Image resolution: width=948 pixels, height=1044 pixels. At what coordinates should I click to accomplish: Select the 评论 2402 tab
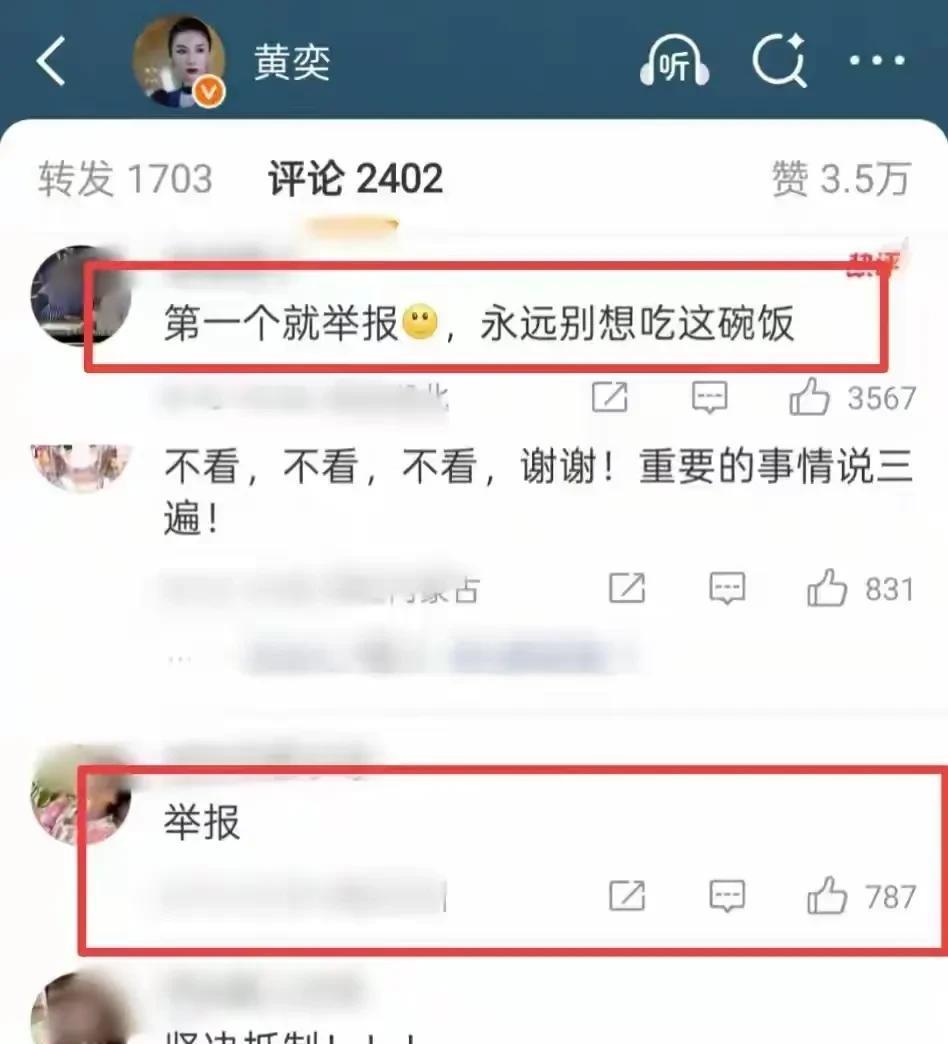(356, 178)
